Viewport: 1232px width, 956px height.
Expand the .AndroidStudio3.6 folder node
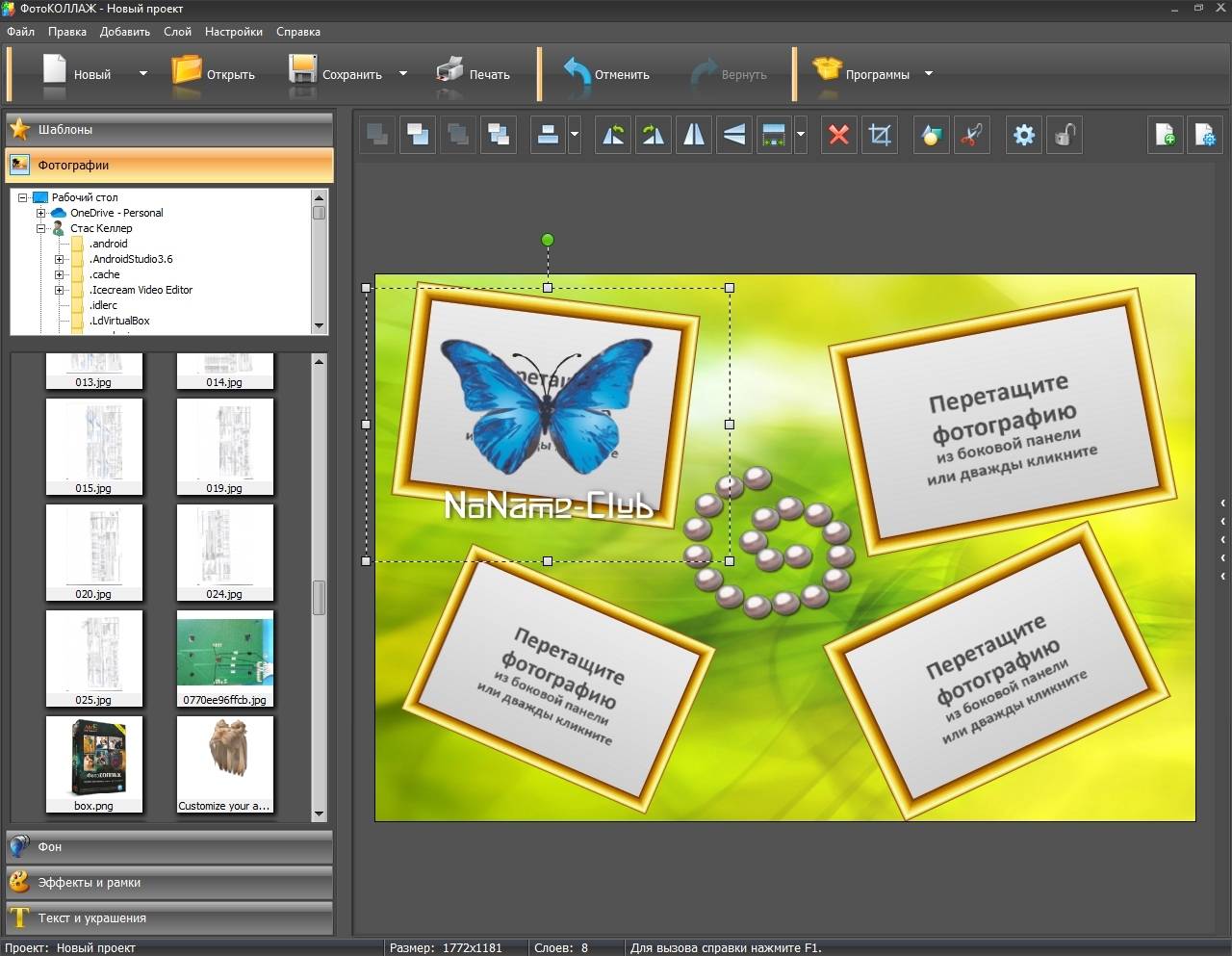pyautogui.click(x=60, y=259)
